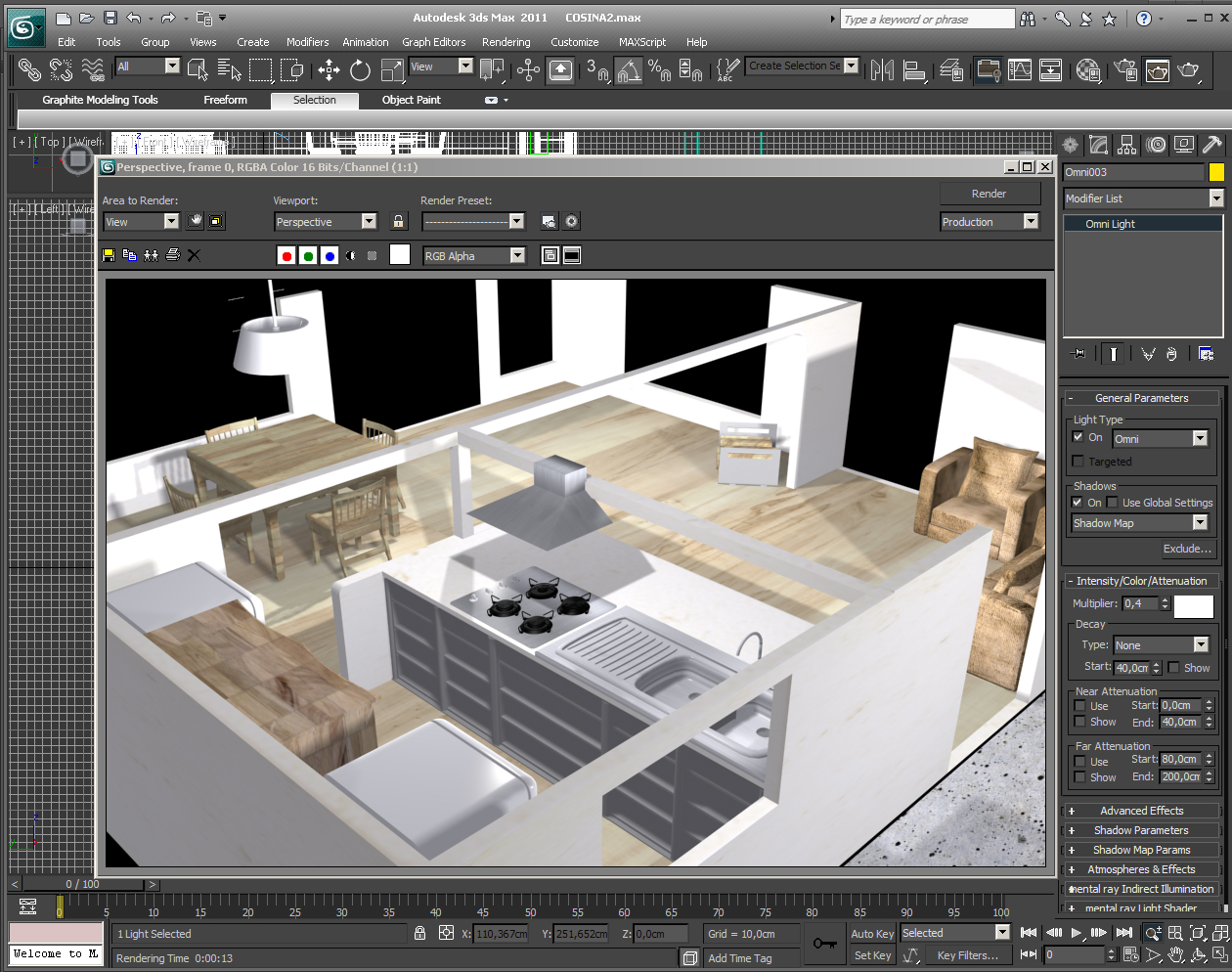Screen dimensions: 1232x972
Task: Click the Render button
Action: (989, 194)
